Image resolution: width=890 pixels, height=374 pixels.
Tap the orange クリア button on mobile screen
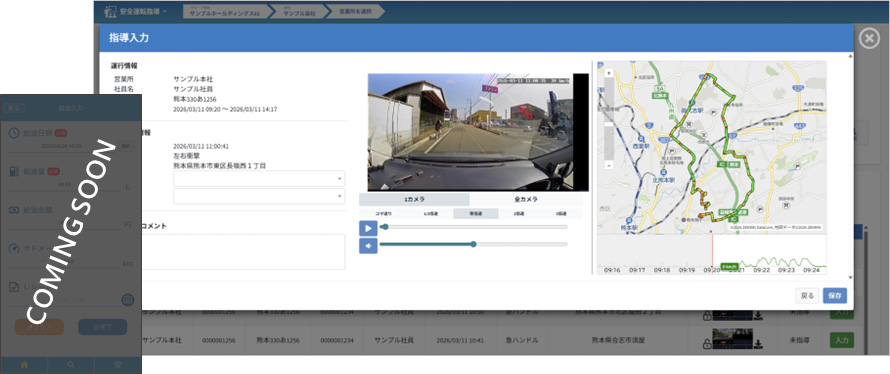(x=39, y=327)
